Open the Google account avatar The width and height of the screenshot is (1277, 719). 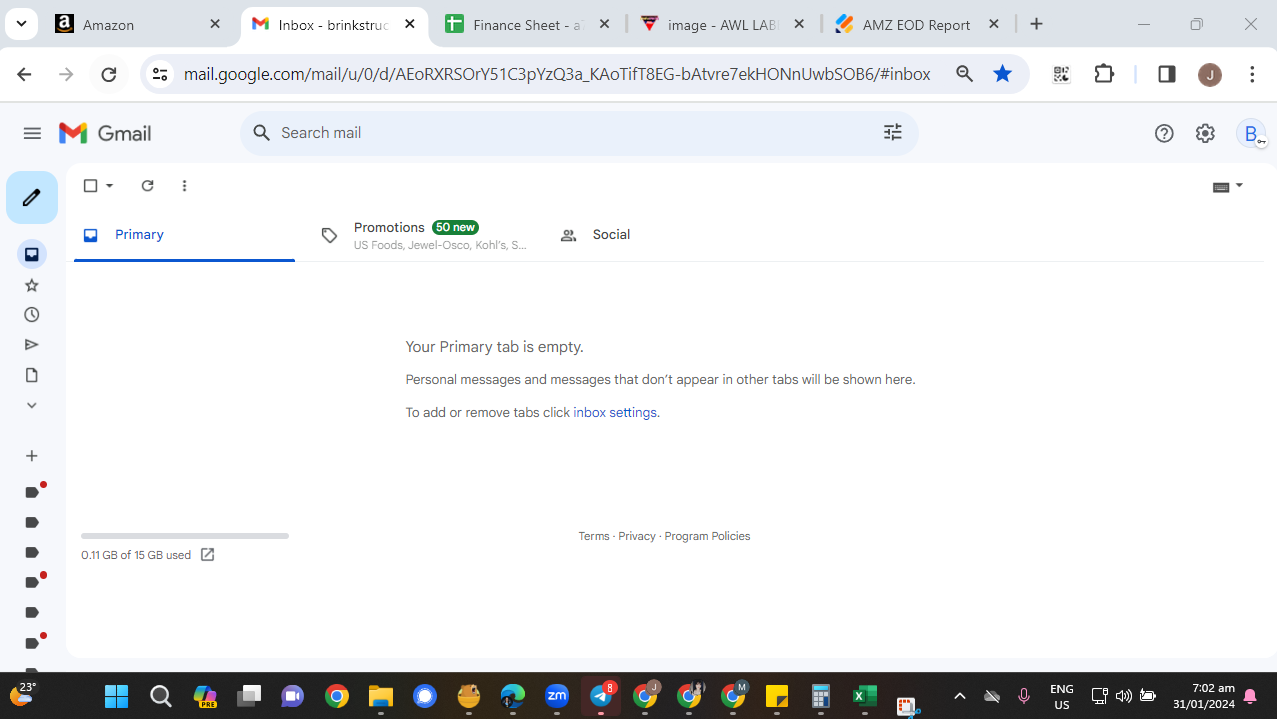[1251, 133]
